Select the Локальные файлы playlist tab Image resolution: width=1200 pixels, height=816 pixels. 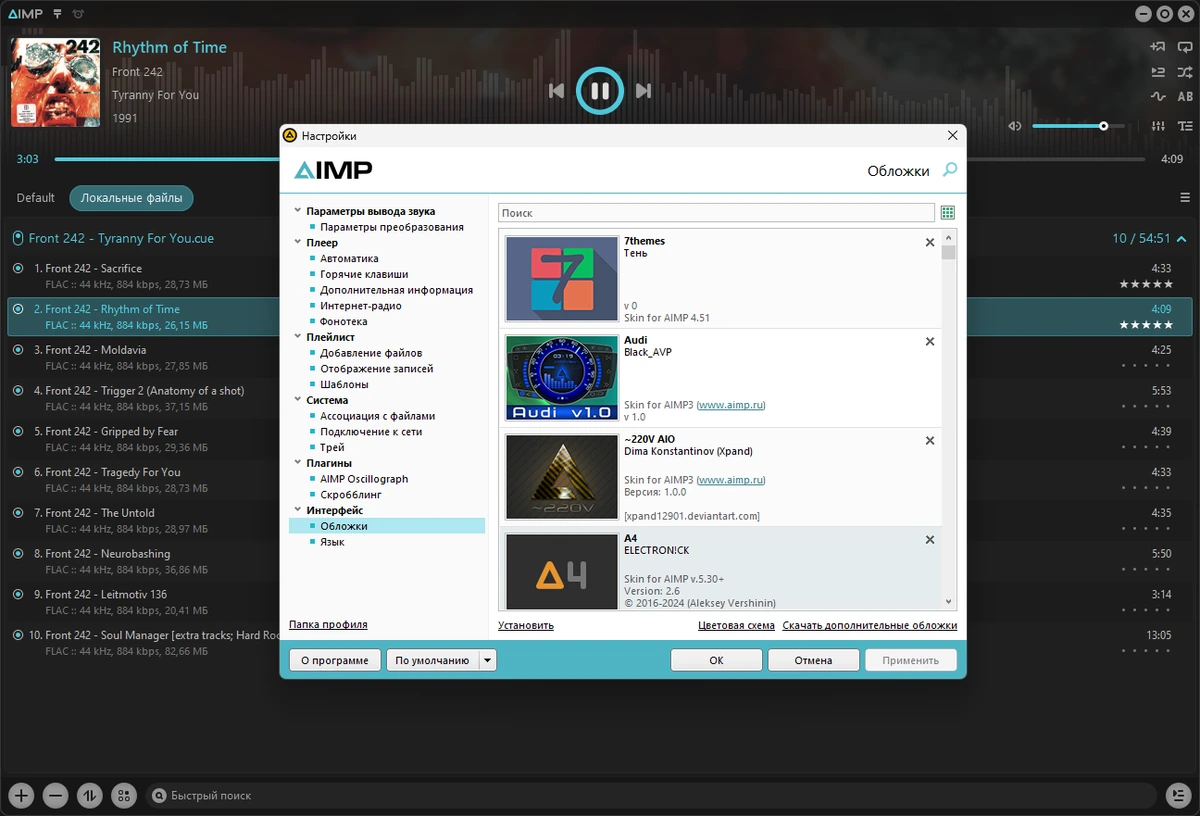tap(131, 198)
